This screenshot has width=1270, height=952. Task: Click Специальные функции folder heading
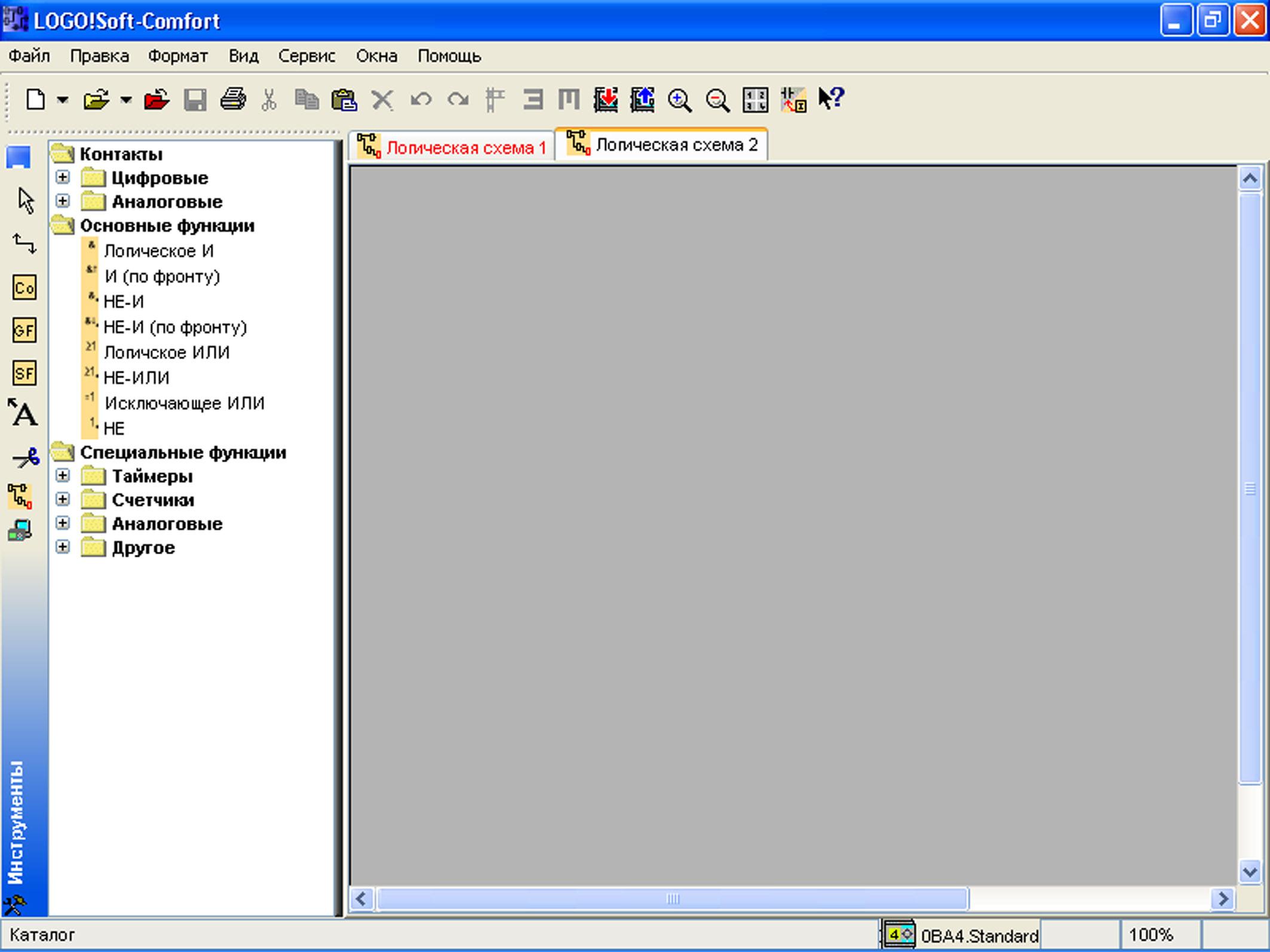tap(183, 453)
